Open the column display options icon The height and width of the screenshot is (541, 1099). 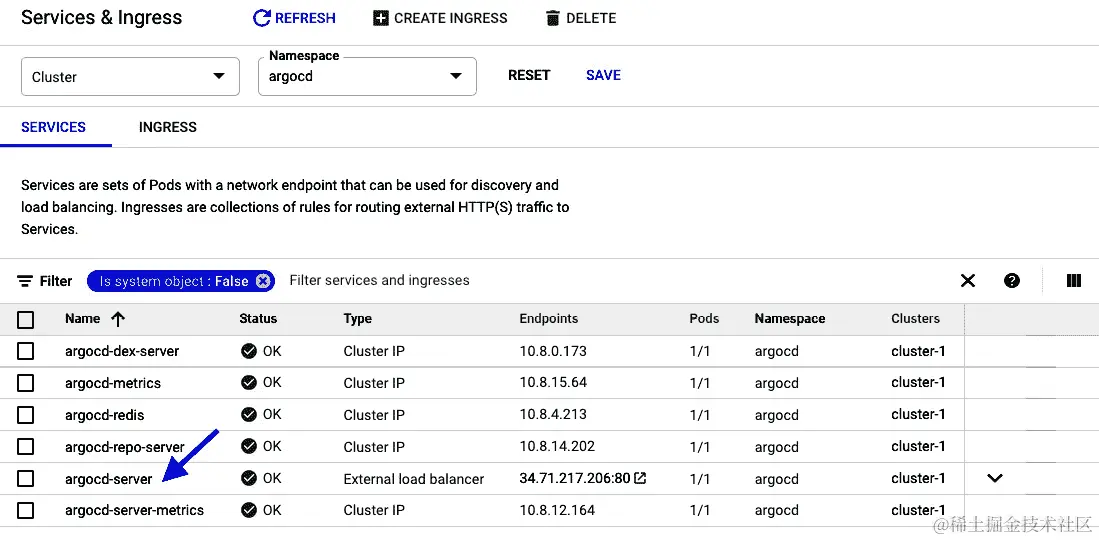point(1073,281)
